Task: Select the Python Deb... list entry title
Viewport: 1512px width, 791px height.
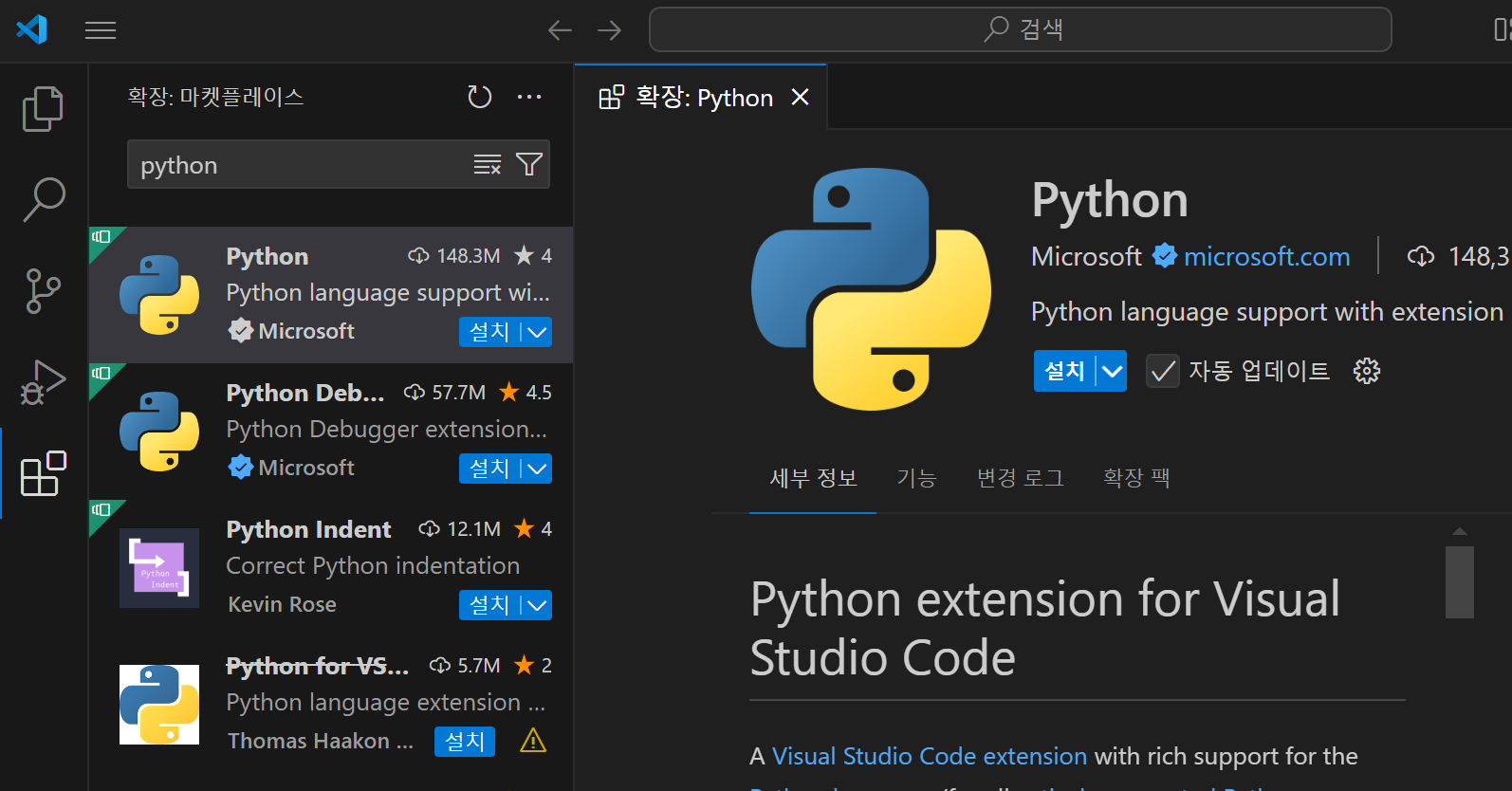Action: pyautogui.click(x=305, y=393)
